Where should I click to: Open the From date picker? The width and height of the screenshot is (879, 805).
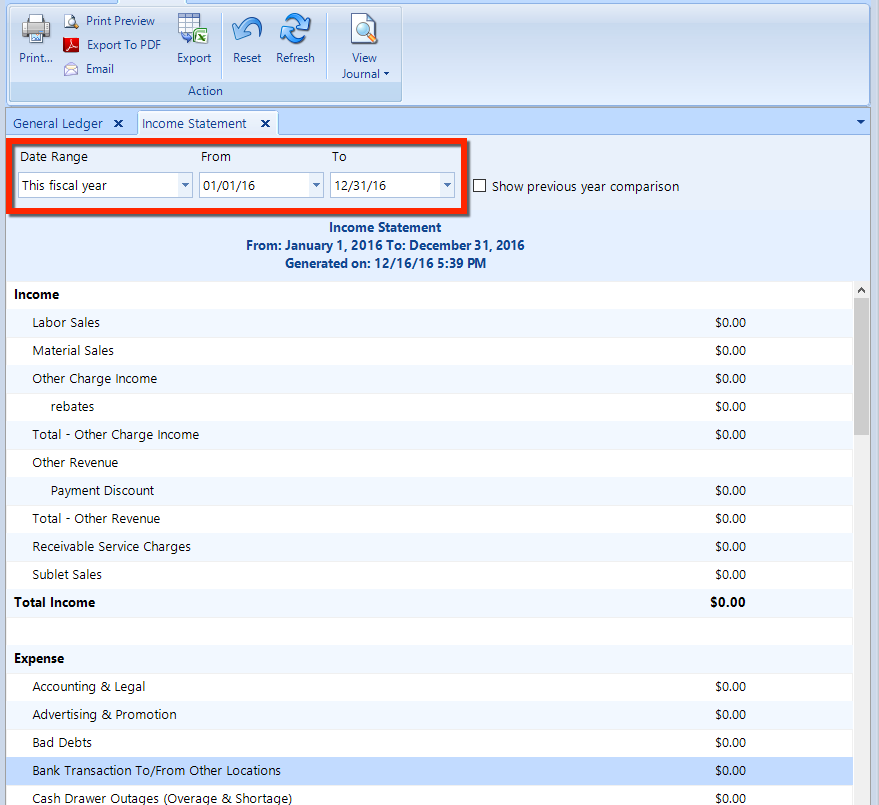(x=315, y=185)
